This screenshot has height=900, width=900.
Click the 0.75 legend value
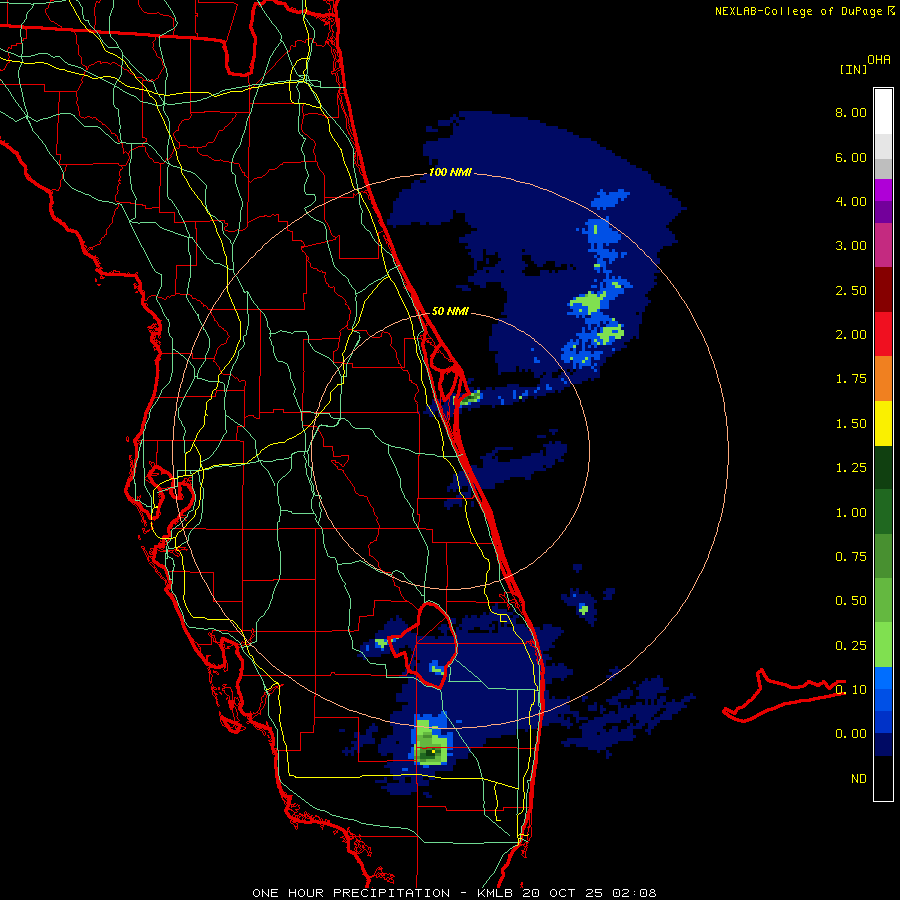[x=851, y=557]
